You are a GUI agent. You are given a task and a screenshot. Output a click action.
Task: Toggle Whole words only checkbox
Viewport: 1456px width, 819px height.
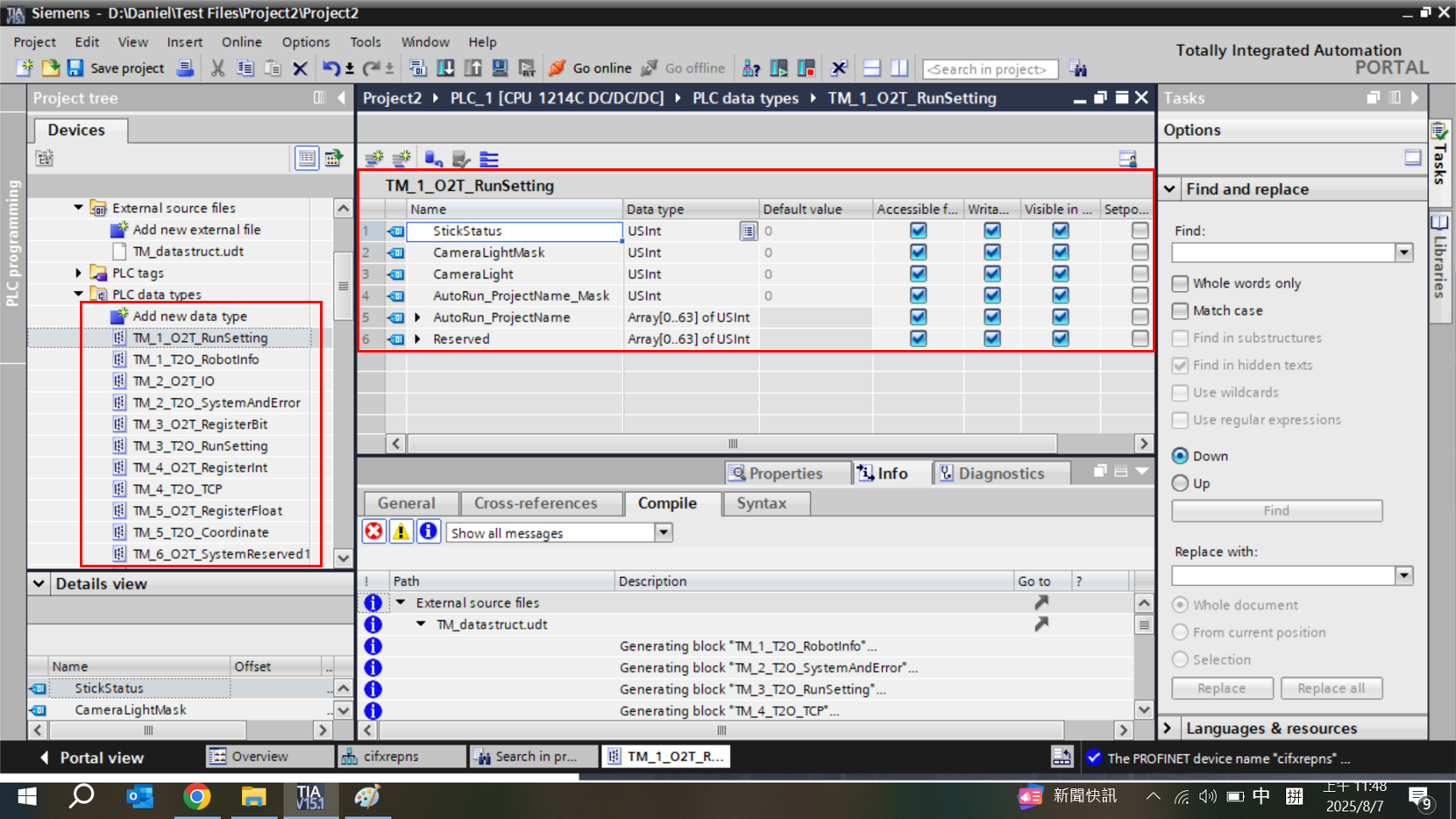click(x=1180, y=283)
